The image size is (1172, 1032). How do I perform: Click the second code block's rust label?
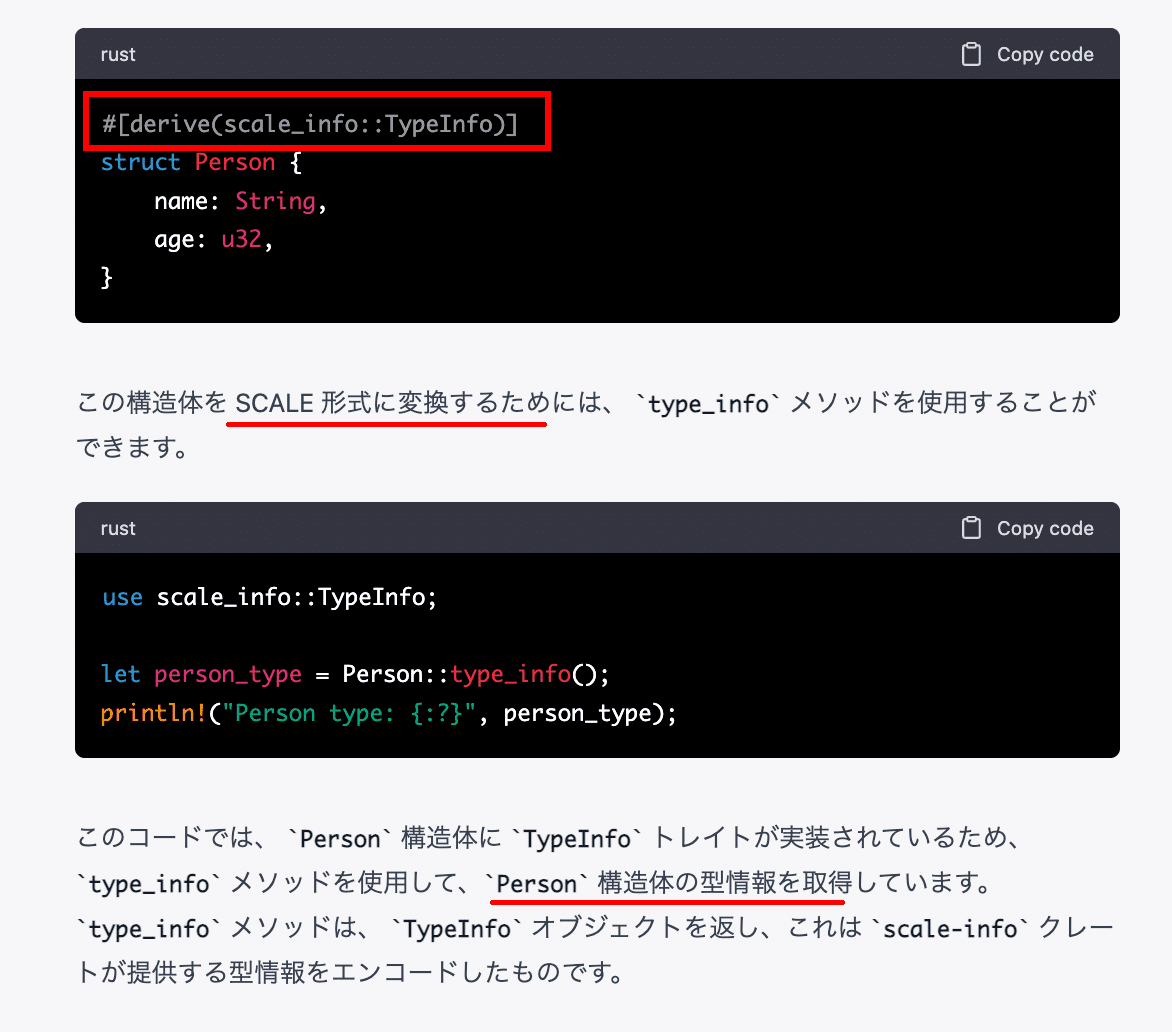click(118, 528)
